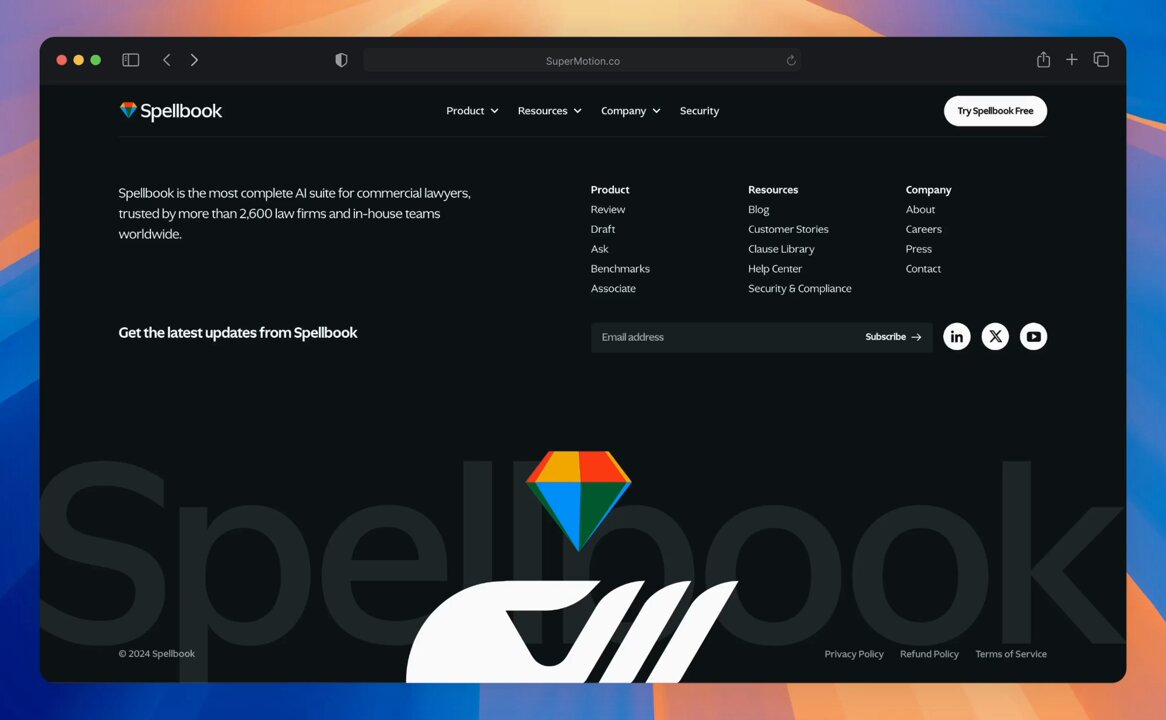Click the '© 2024 Spellbook' copyright text
Viewport: 1166px width, 720px height.
[x=156, y=654]
